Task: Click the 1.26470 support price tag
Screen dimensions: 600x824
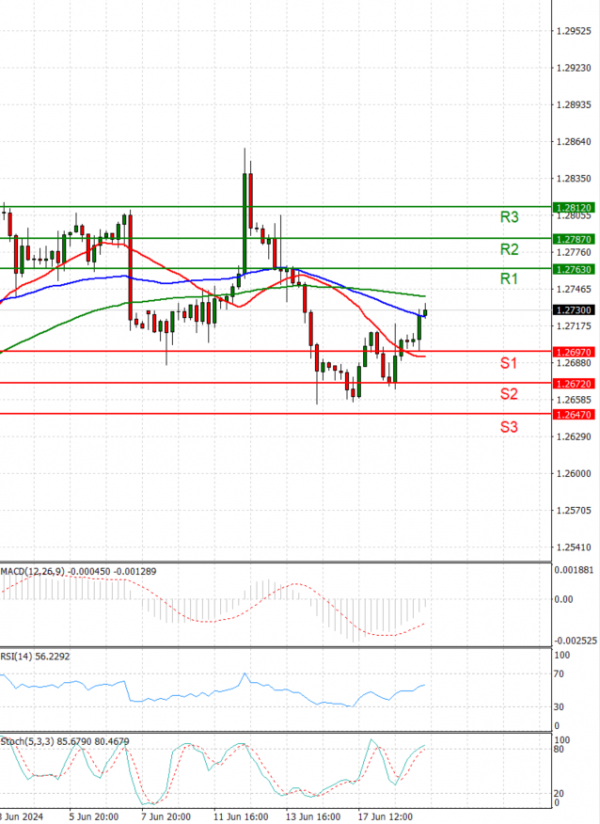Action: coord(574,415)
